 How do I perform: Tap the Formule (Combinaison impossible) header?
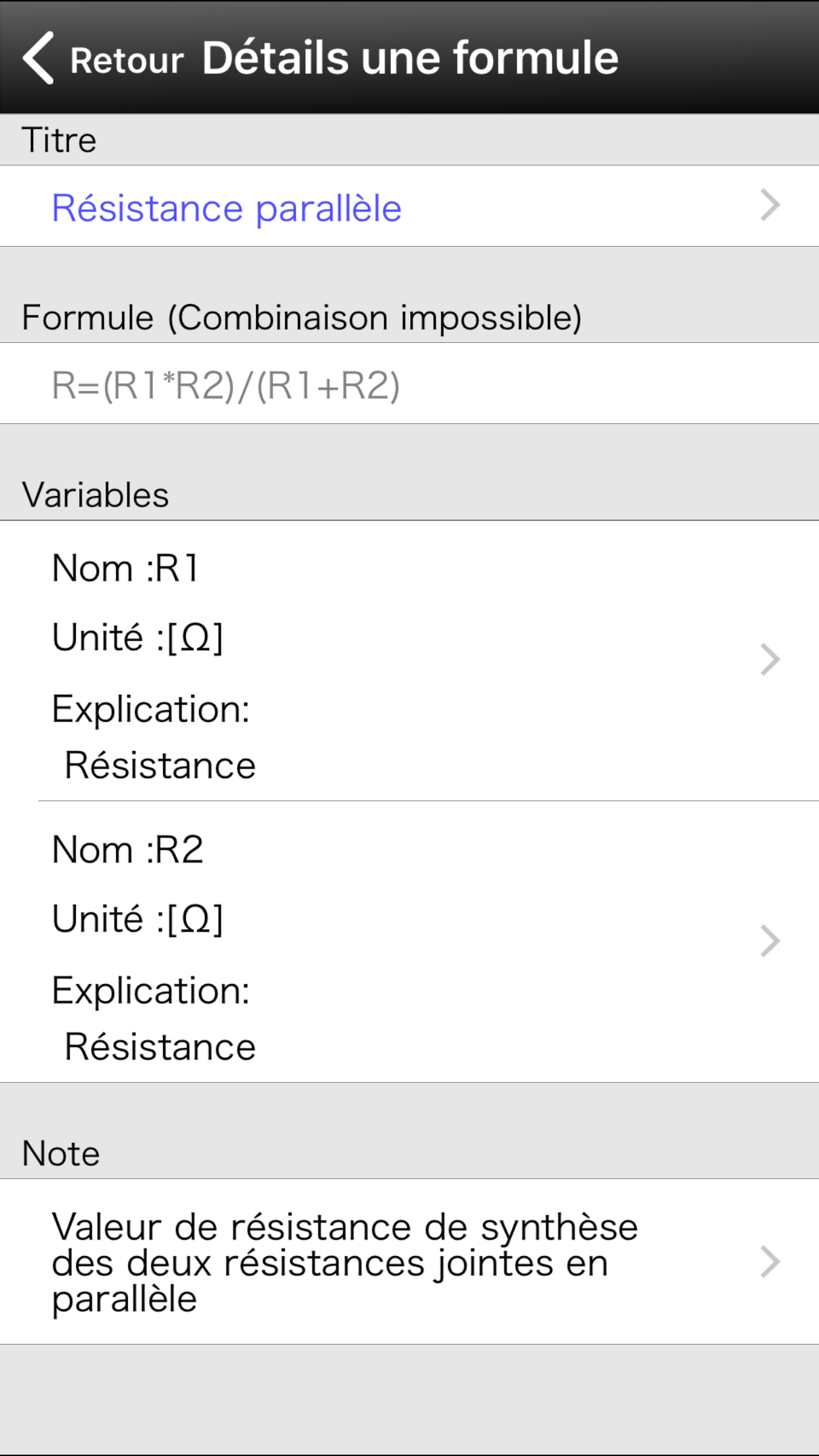coord(301,318)
